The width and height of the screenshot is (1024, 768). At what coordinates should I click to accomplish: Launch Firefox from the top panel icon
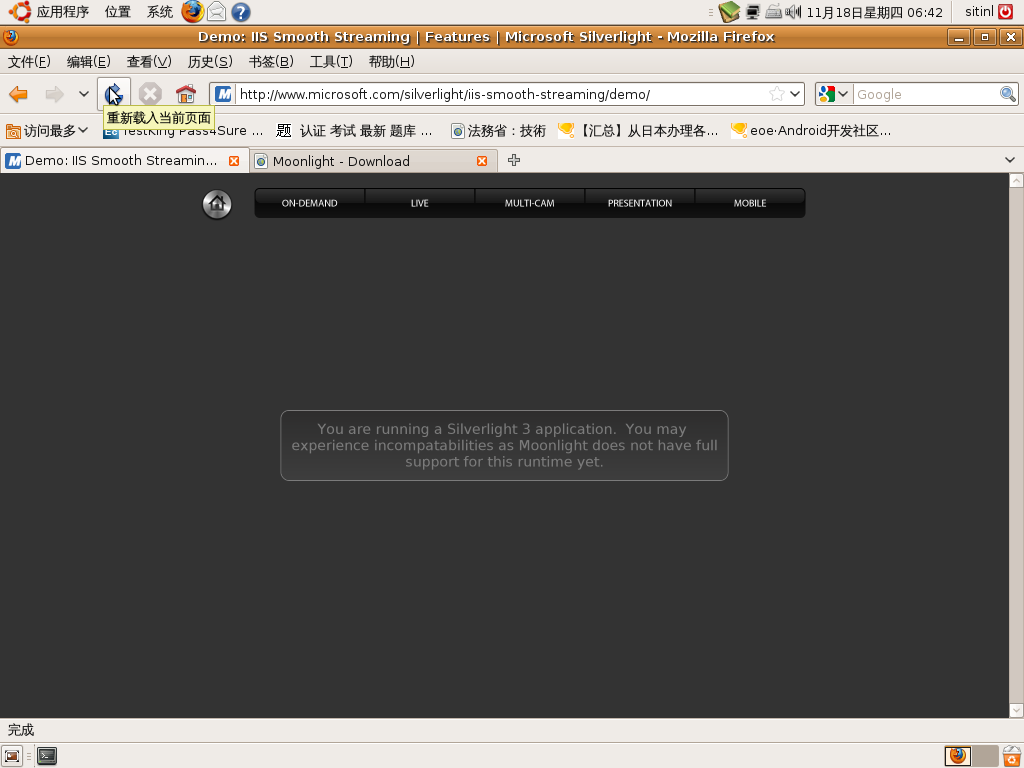pos(193,12)
